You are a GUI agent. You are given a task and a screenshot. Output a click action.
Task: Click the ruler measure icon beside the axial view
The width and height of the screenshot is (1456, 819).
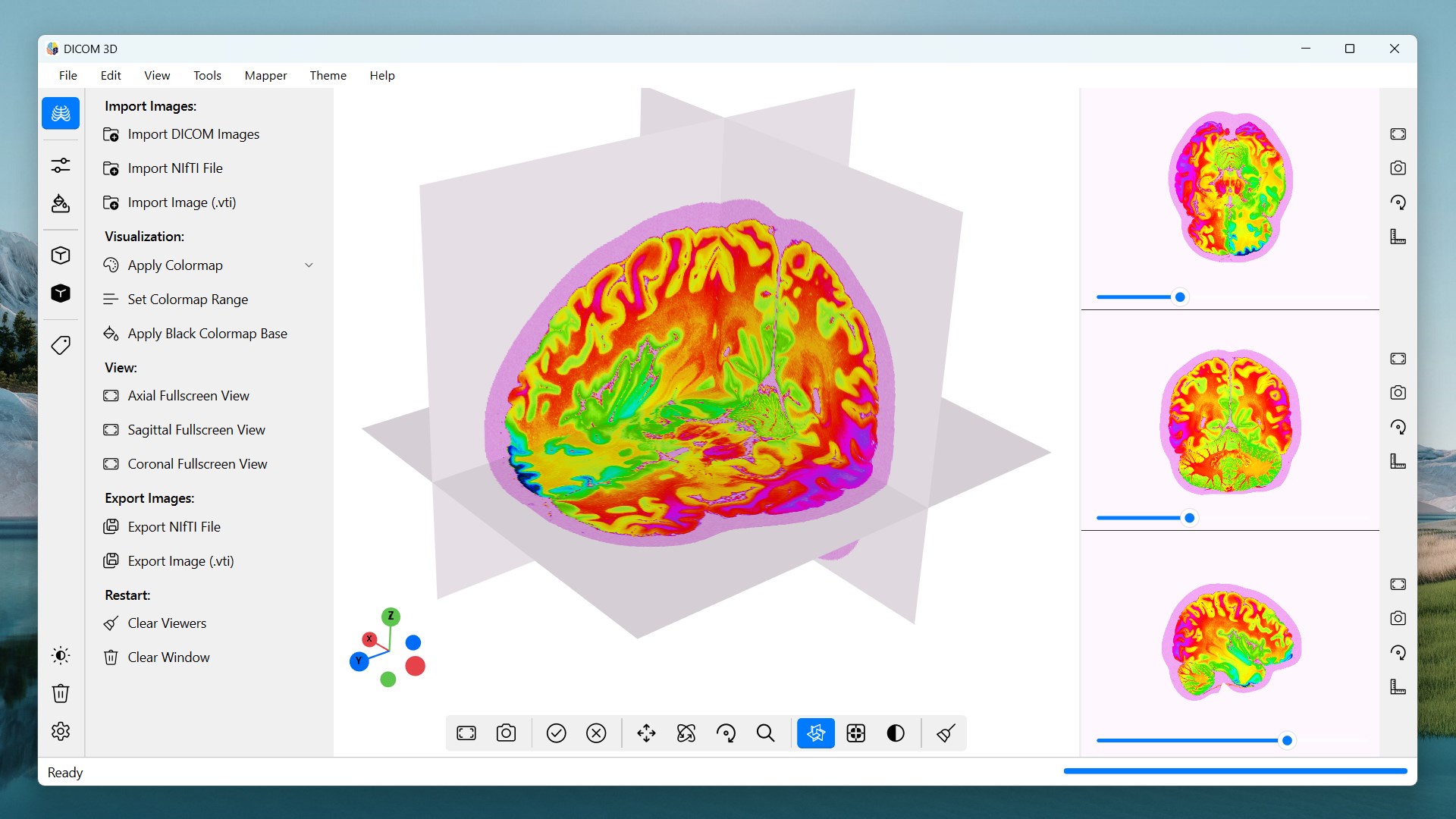tap(1398, 237)
